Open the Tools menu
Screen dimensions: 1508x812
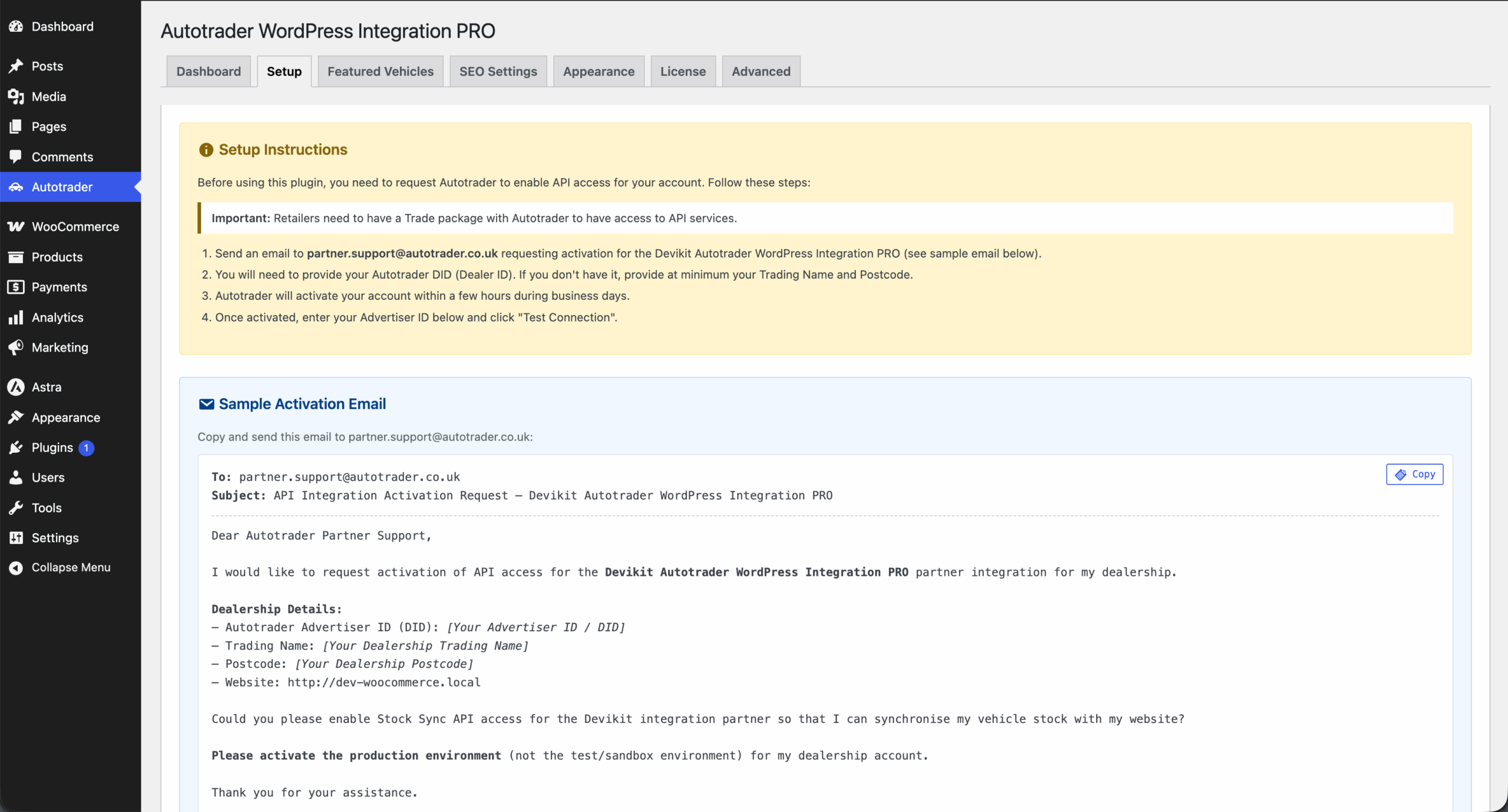(71, 508)
